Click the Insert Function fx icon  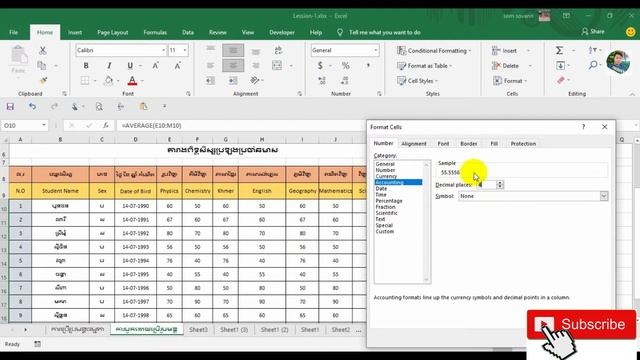coord(106,125)
